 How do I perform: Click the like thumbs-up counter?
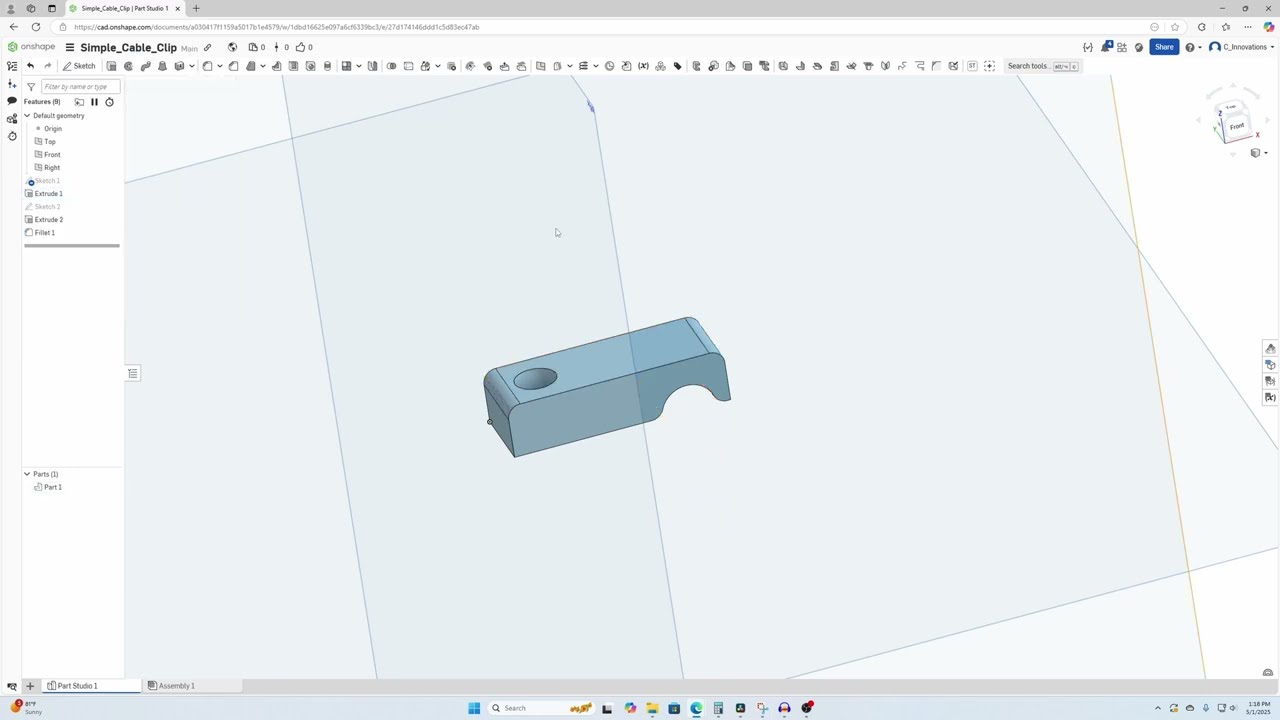click(x=304, y=47)
